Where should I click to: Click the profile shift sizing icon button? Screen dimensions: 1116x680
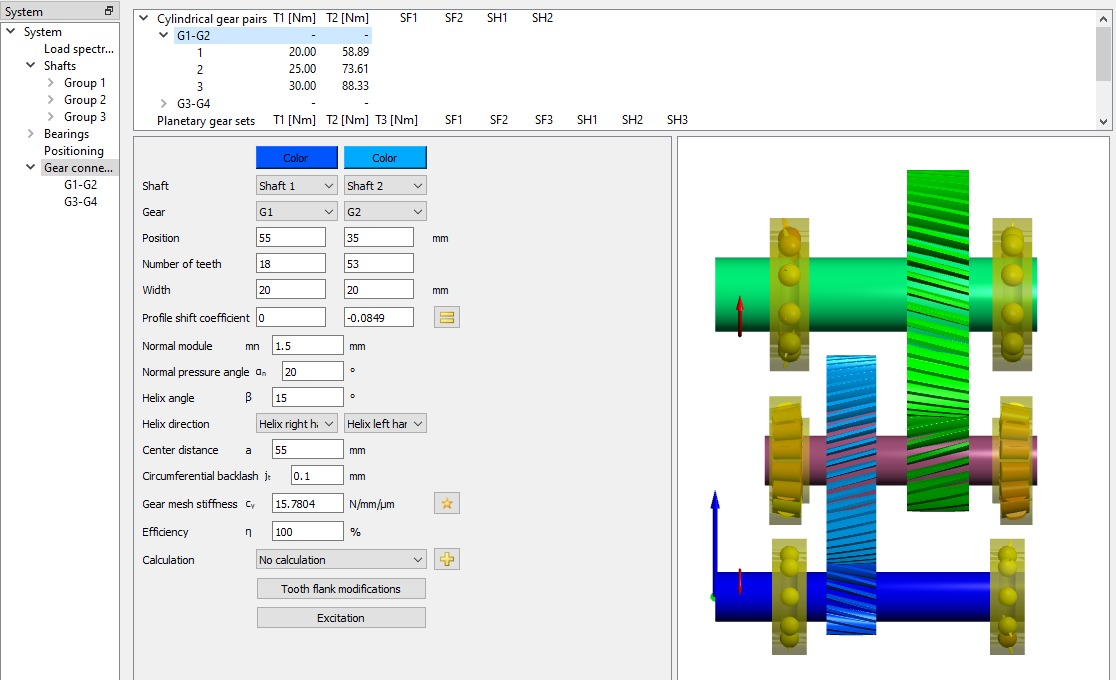446,317
